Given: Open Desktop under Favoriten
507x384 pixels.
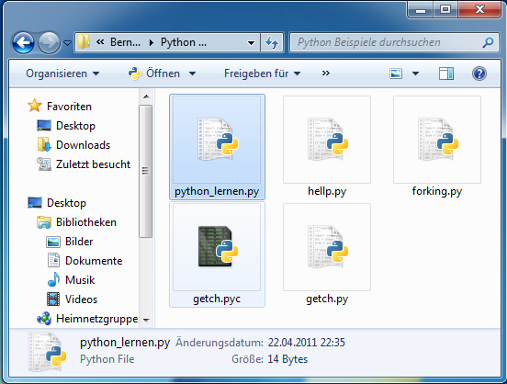Looking at the screenshot, I should click(x=76, y=126).
